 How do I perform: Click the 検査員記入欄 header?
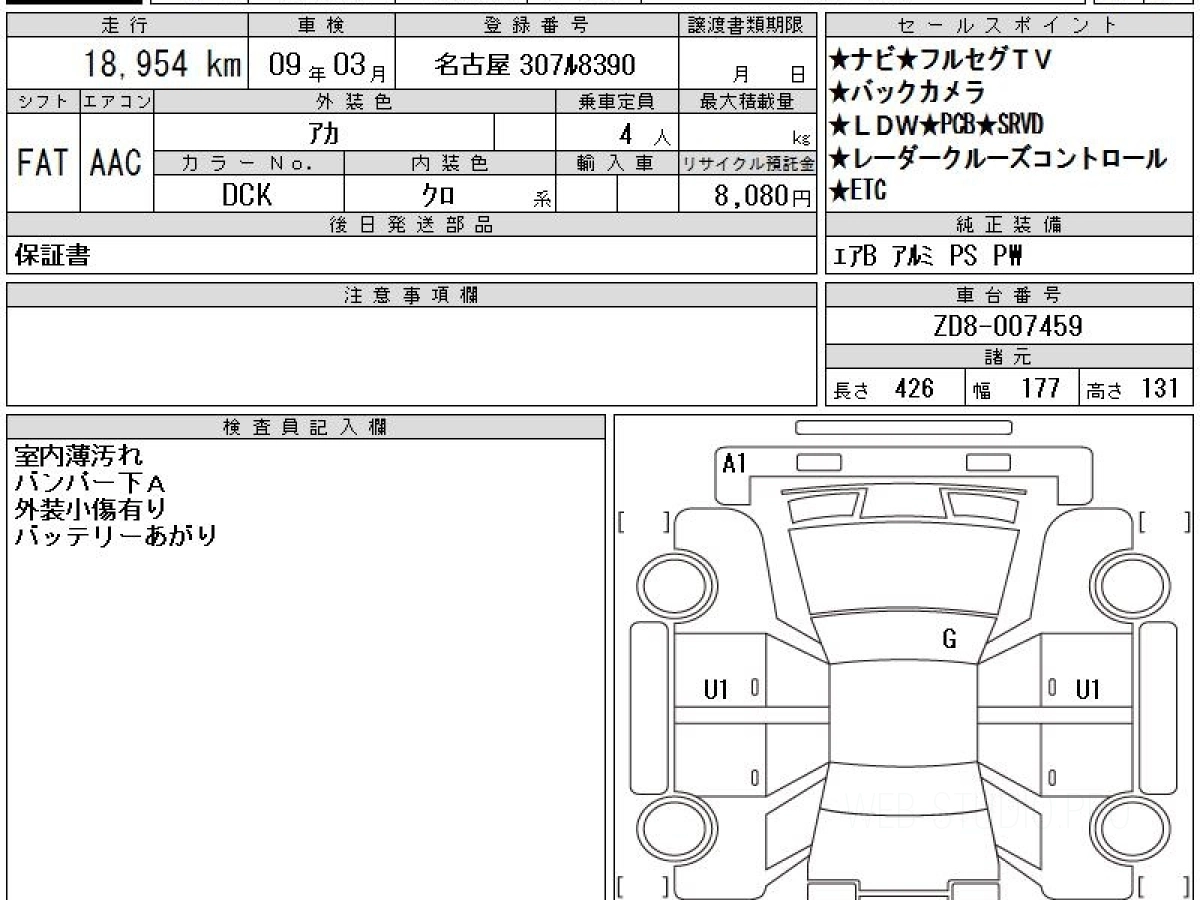[306, 427]
